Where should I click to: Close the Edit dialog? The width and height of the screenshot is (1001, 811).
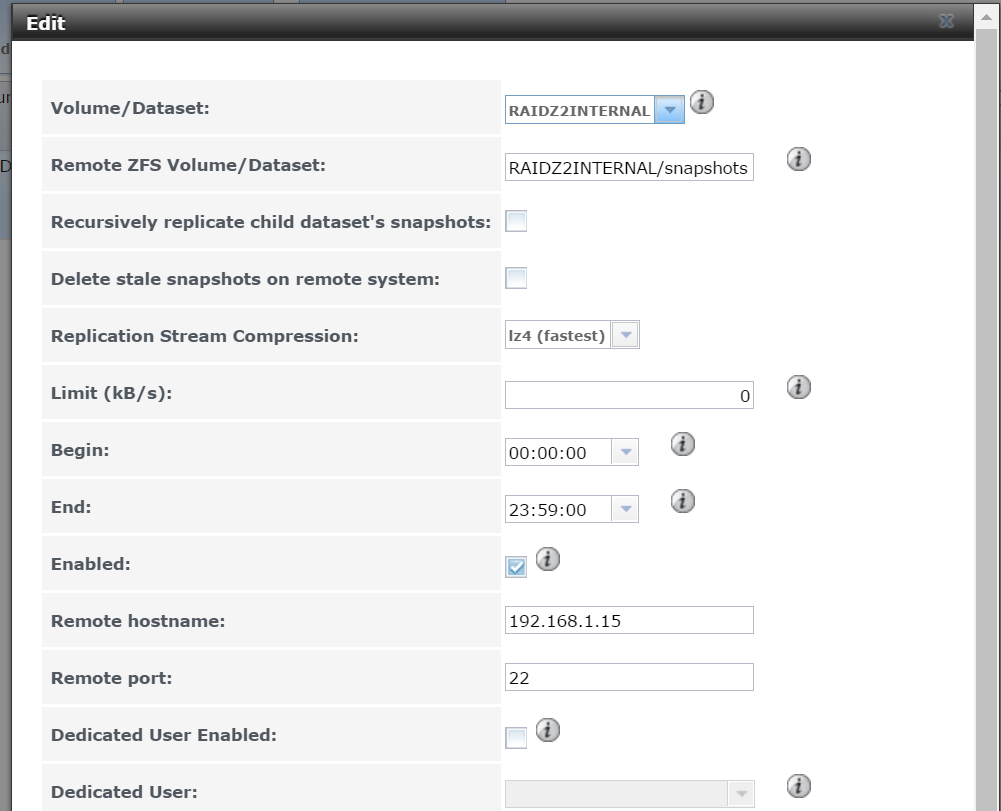946,22
